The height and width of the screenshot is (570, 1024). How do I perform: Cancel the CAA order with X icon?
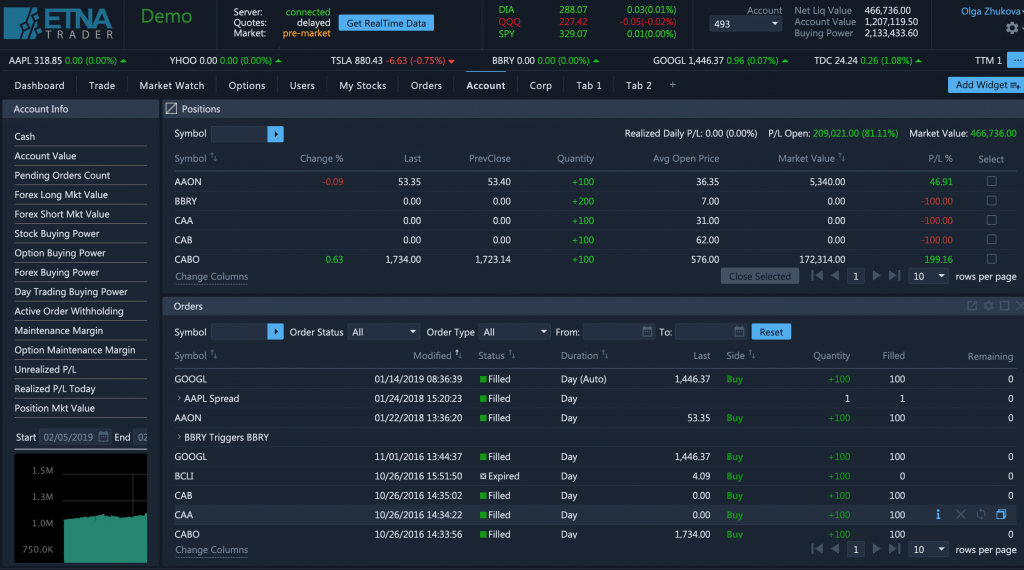(961, 515)
